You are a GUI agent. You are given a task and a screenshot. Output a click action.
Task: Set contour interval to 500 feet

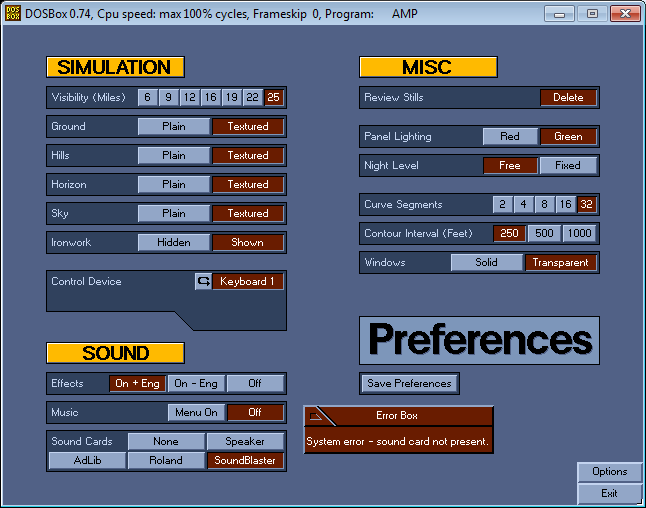(x=544, y=233)
